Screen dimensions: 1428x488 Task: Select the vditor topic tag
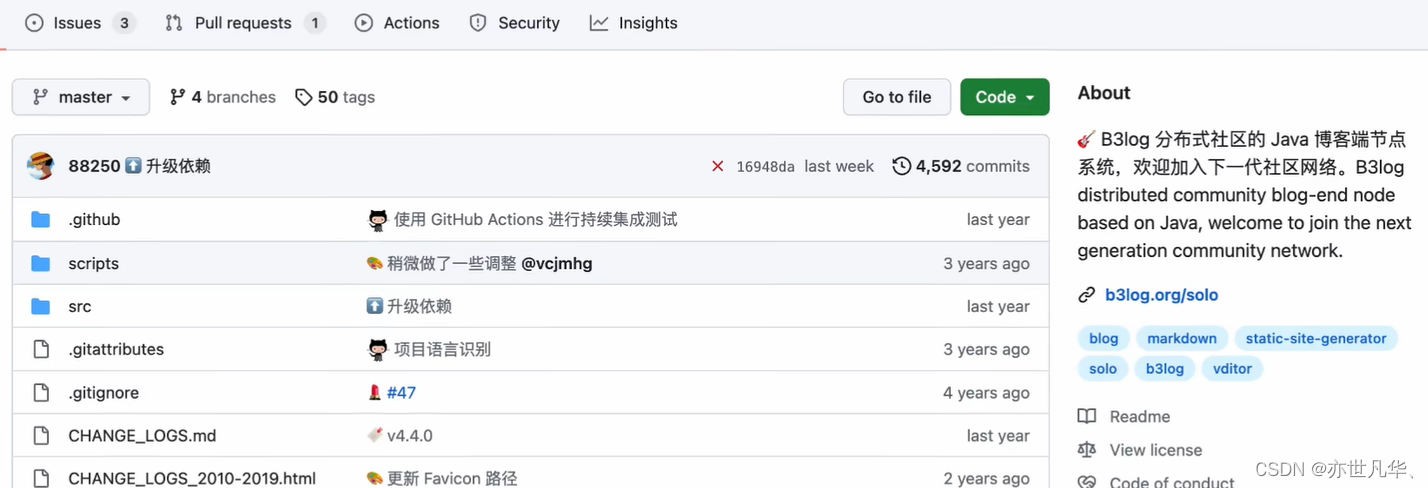coord(1232,369)
